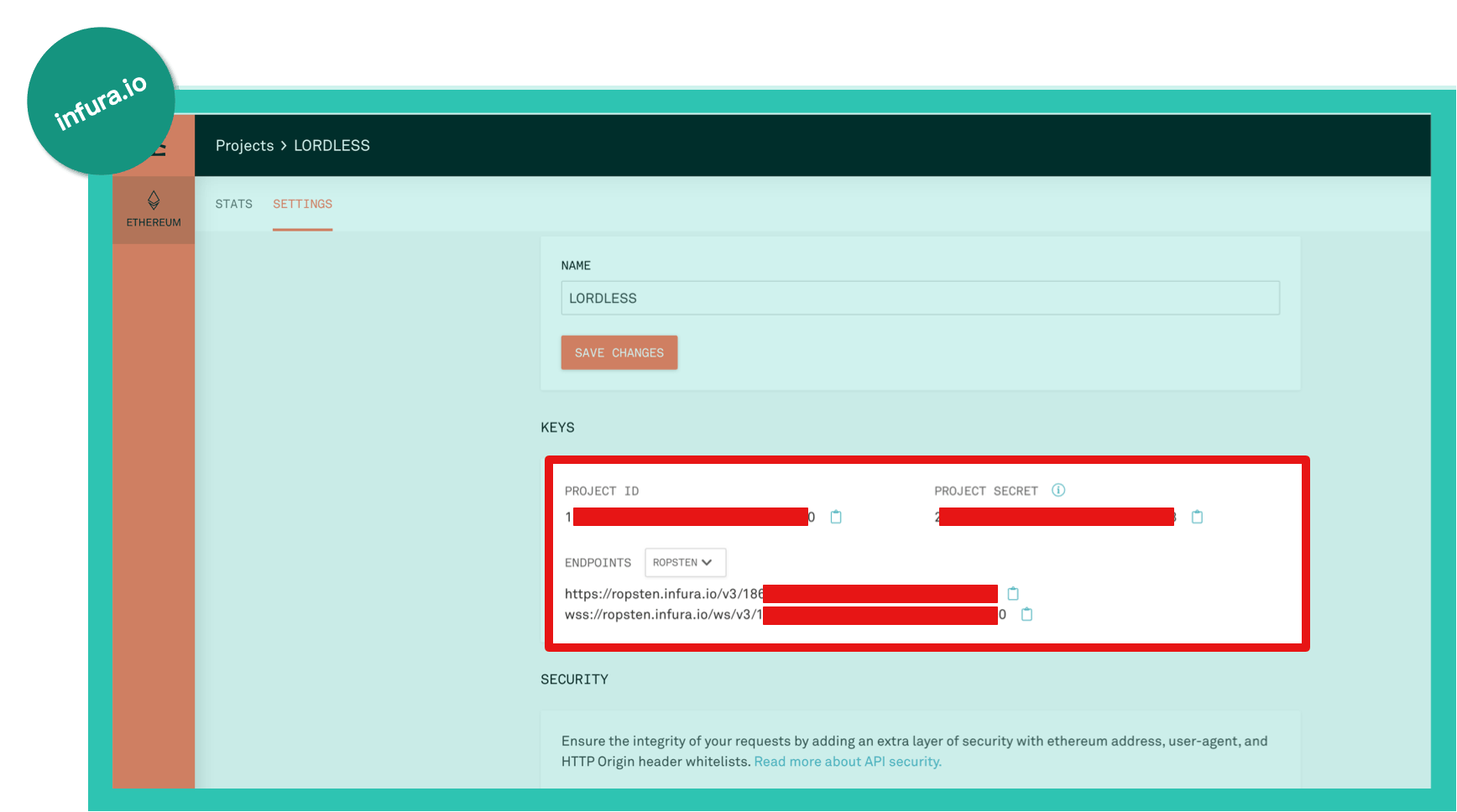
Task: Copy the Project ID to clipboard
Action: click(836, 517)
